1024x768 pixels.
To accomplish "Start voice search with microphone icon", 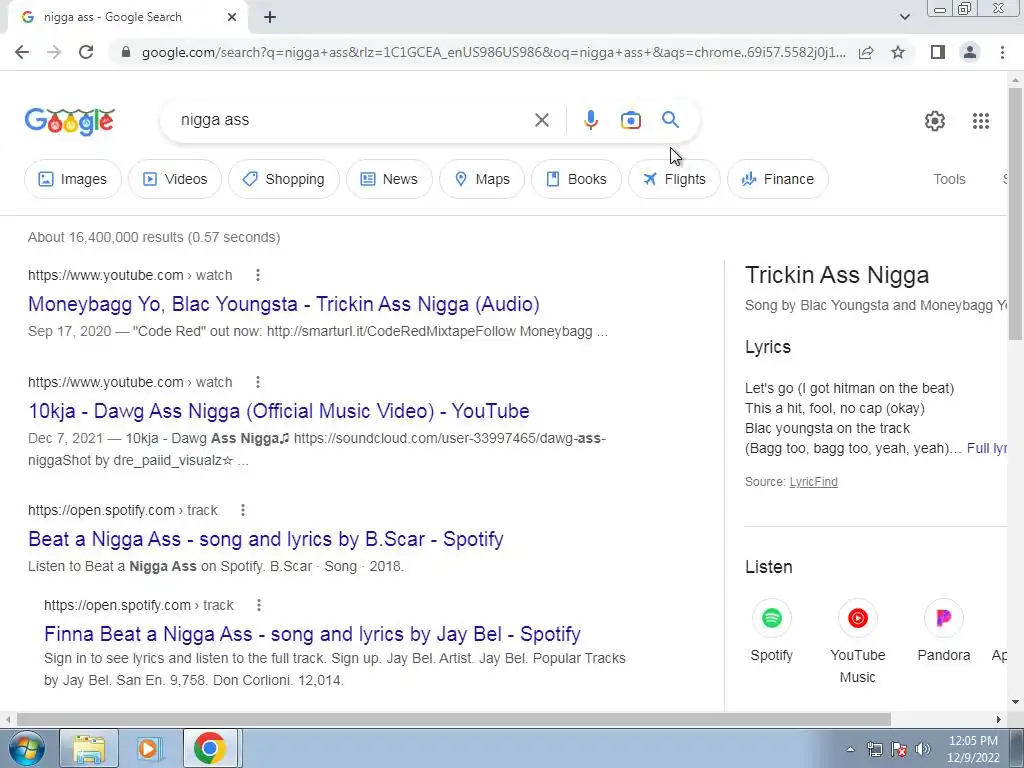I will point(590,120).
